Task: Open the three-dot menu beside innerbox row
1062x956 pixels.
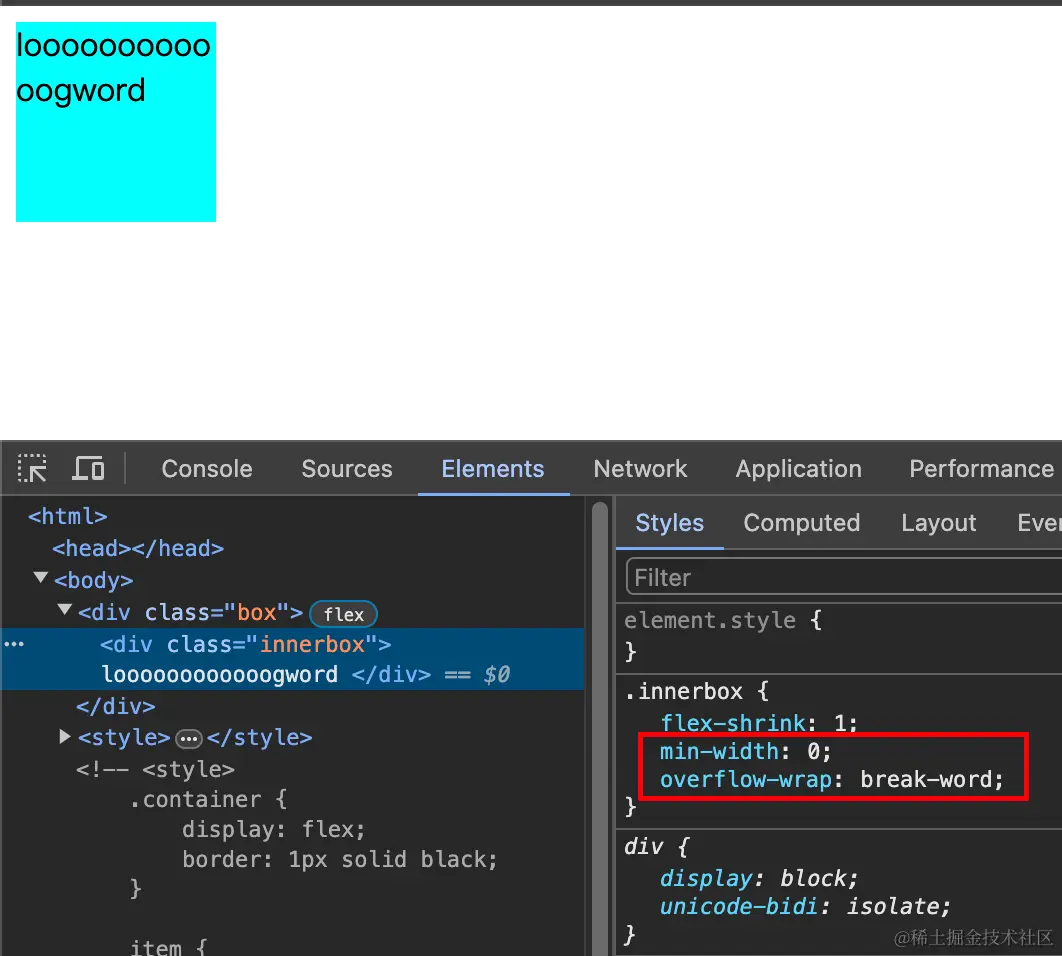Action: point(14,644)
